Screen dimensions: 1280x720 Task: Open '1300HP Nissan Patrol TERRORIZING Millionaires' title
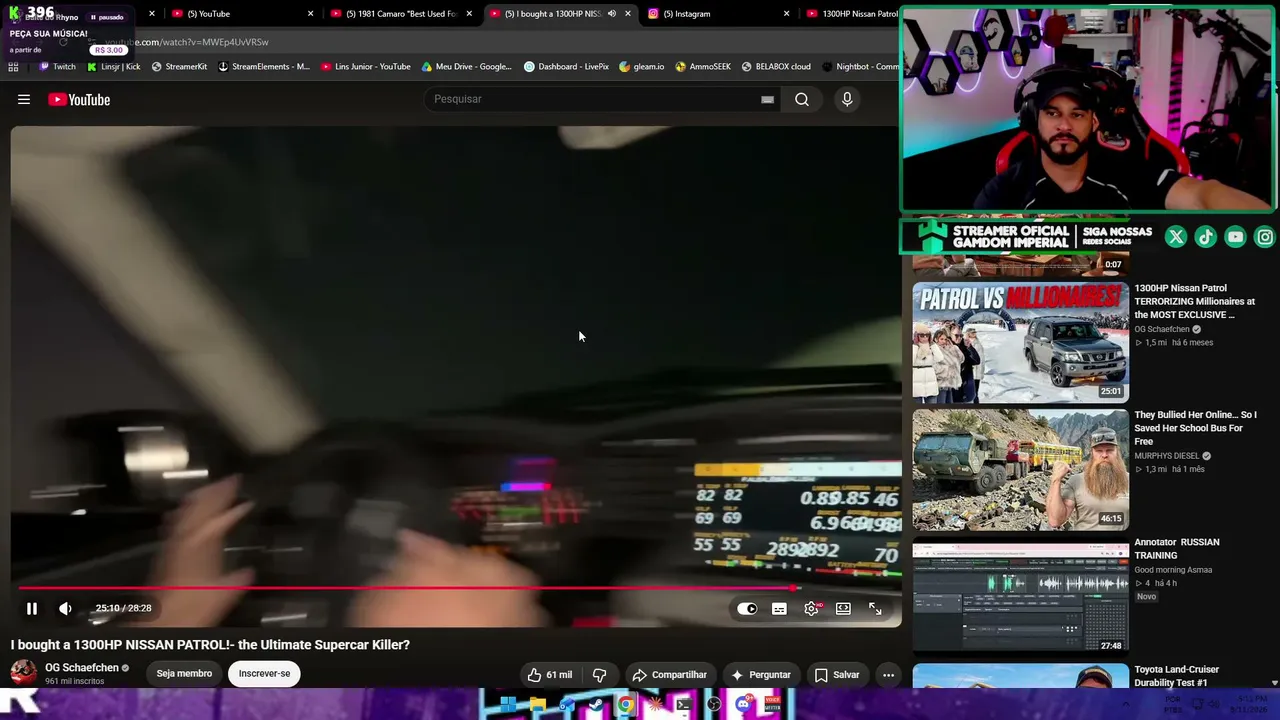(x=1194, y=301)
